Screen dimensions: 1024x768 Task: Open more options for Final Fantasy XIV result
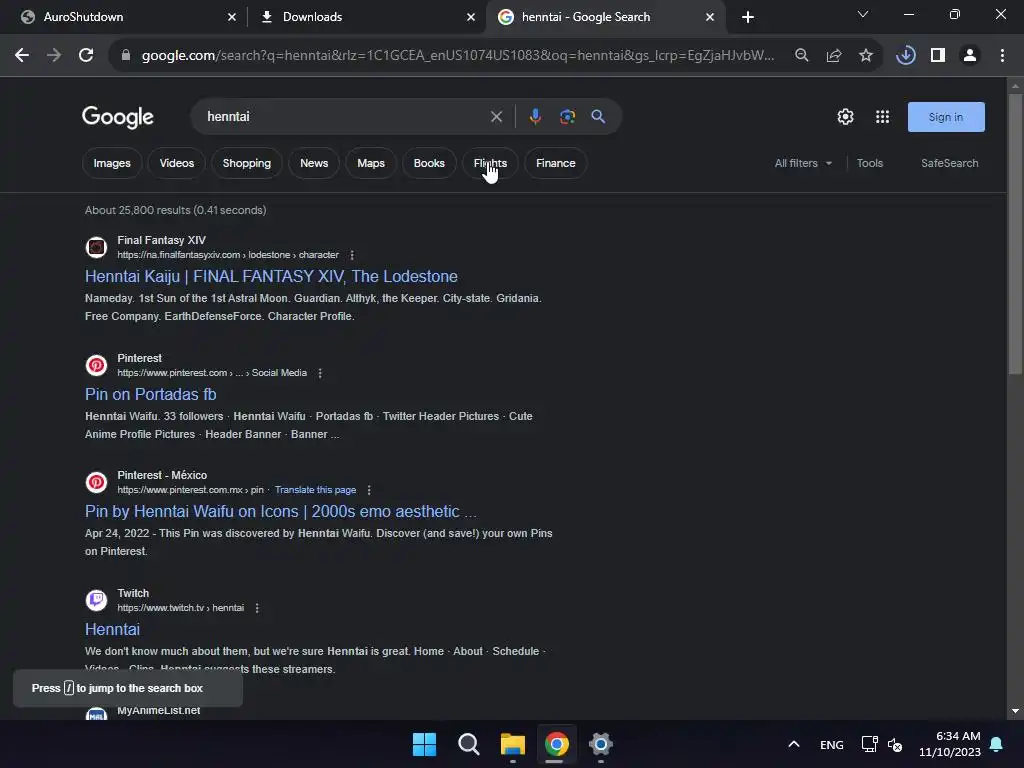pyautogui.click(x=352, y=255)
